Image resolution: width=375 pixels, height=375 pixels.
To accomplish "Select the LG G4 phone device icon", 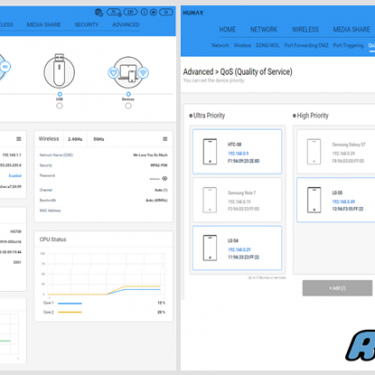I will [x=210, y=248].
